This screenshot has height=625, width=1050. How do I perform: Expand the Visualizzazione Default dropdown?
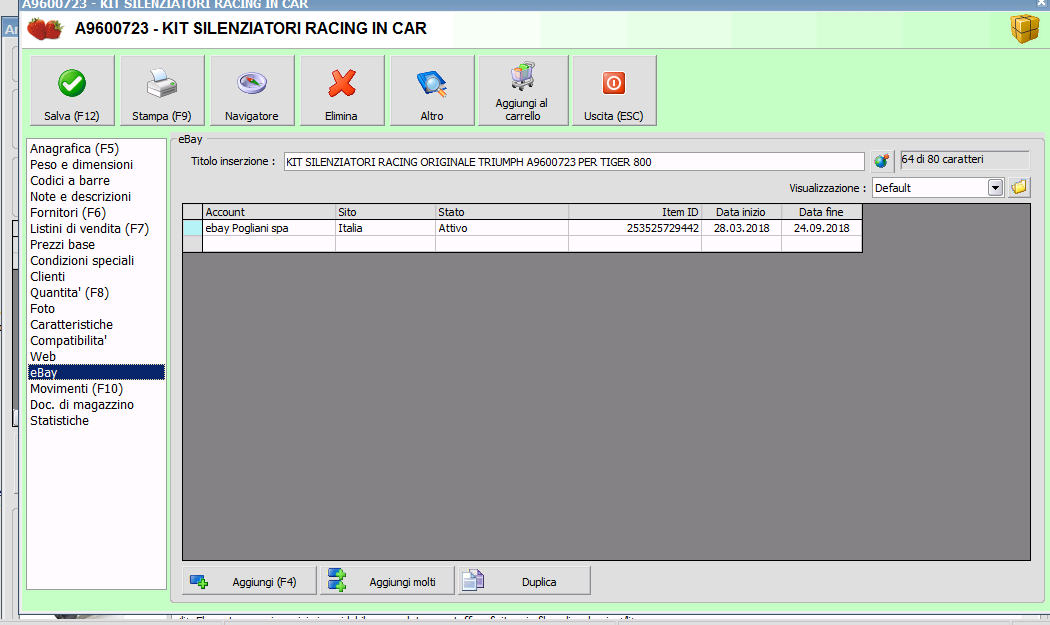[995, 187]
